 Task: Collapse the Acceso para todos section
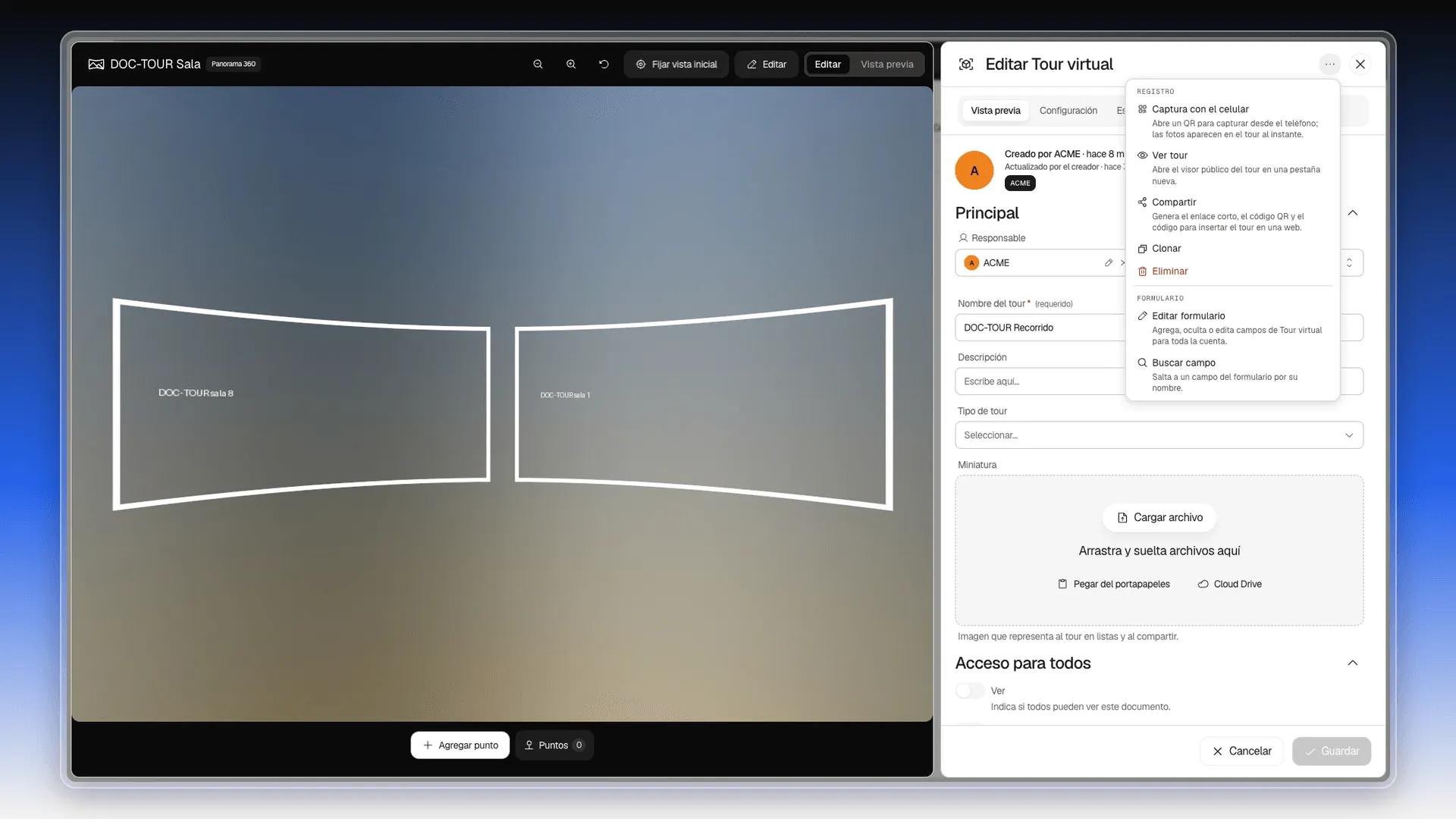click(1352, 664)
